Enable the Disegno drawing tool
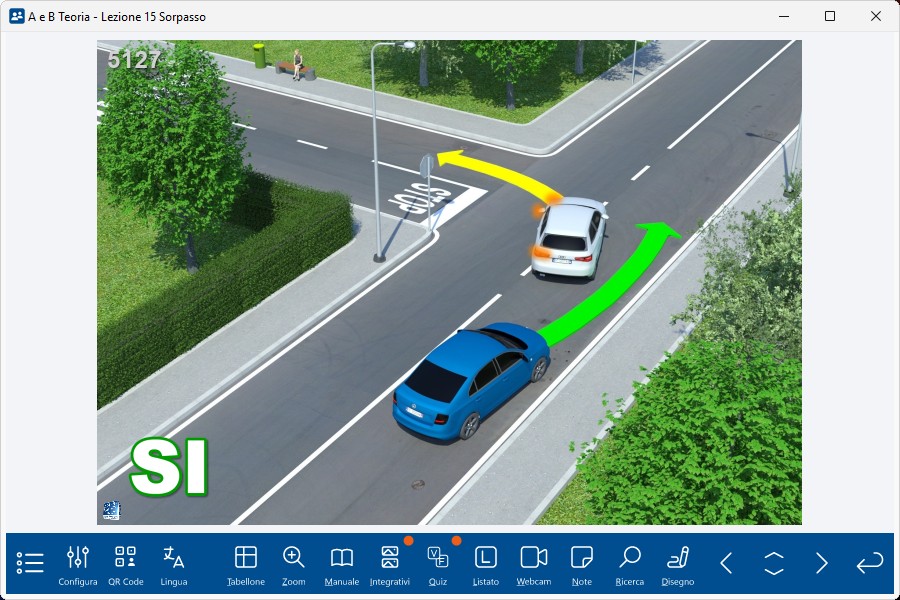Image resolution: width=900 pixels, height=600 pixels. [678, 563]
